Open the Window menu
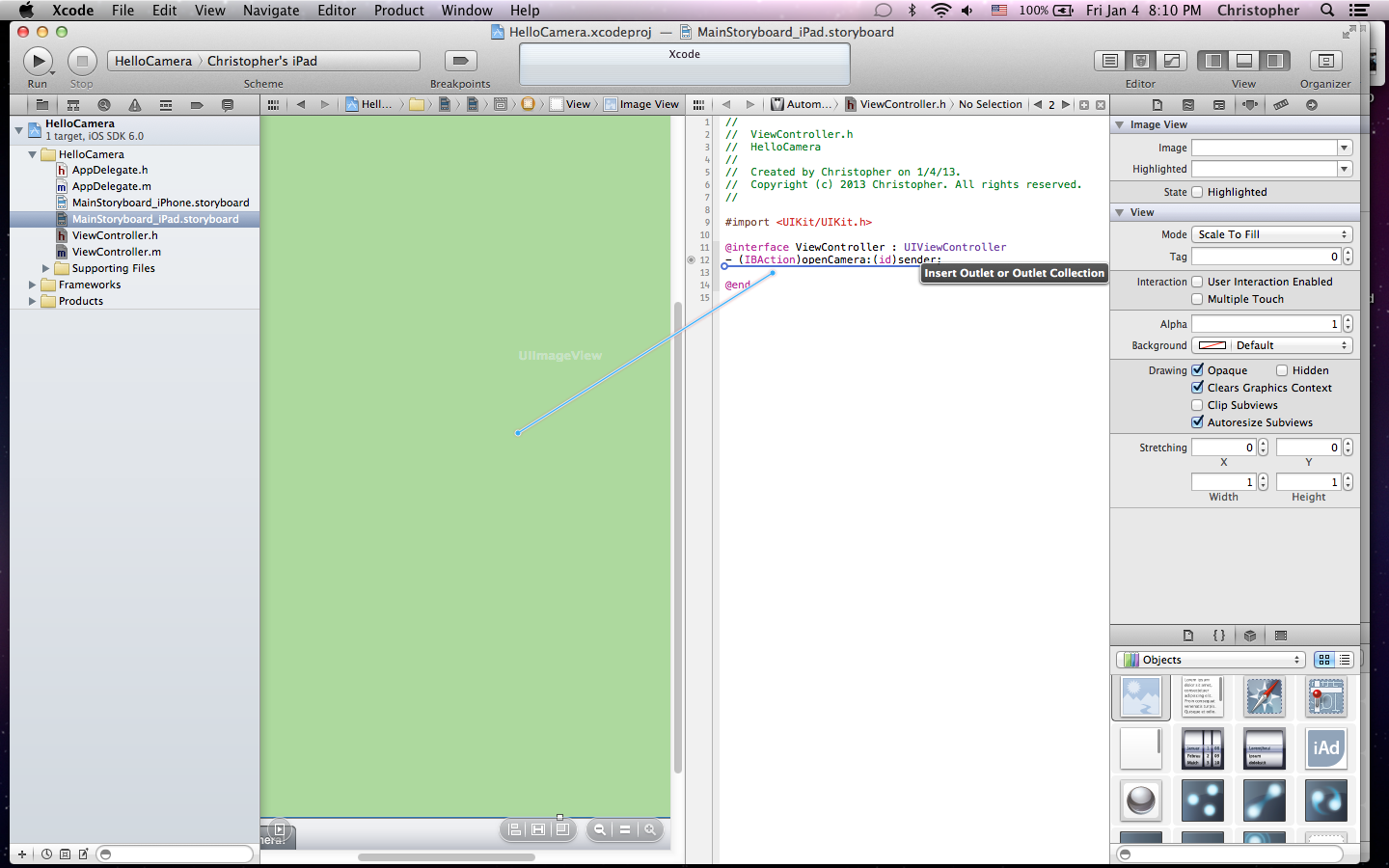The width and height of the screenshot is (1389, 868). 467,11
